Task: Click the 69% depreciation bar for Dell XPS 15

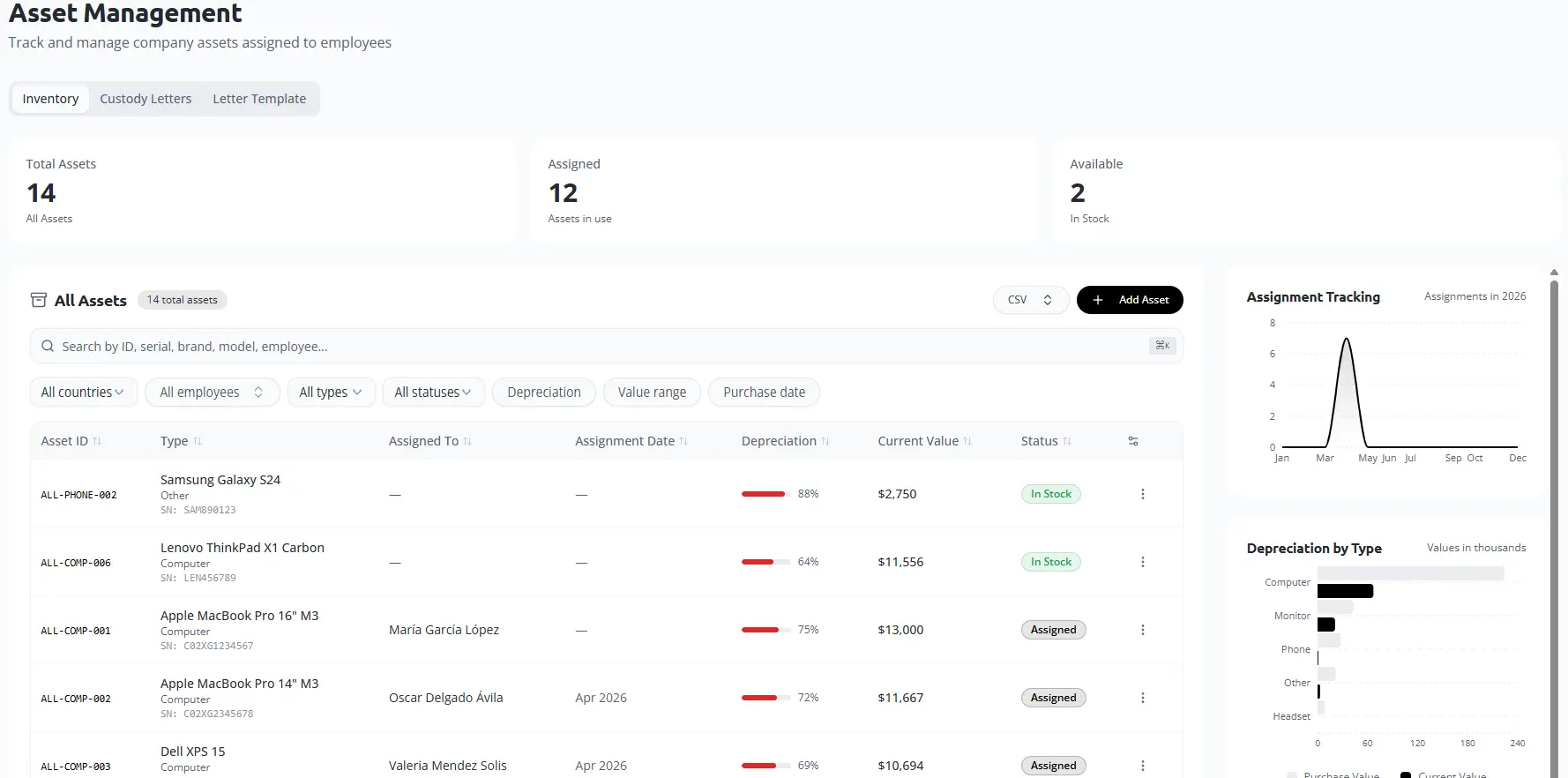Action: [x=765, y=766]
